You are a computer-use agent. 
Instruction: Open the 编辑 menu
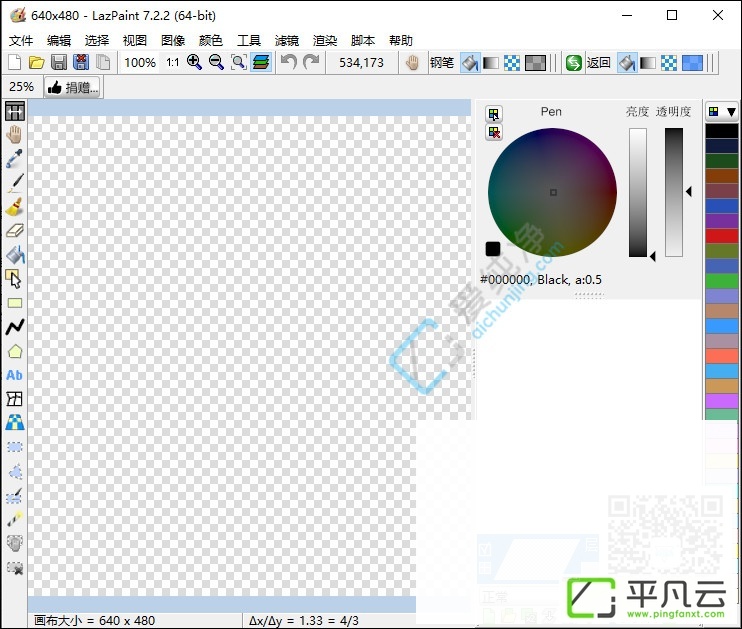[x=59, y=40]
